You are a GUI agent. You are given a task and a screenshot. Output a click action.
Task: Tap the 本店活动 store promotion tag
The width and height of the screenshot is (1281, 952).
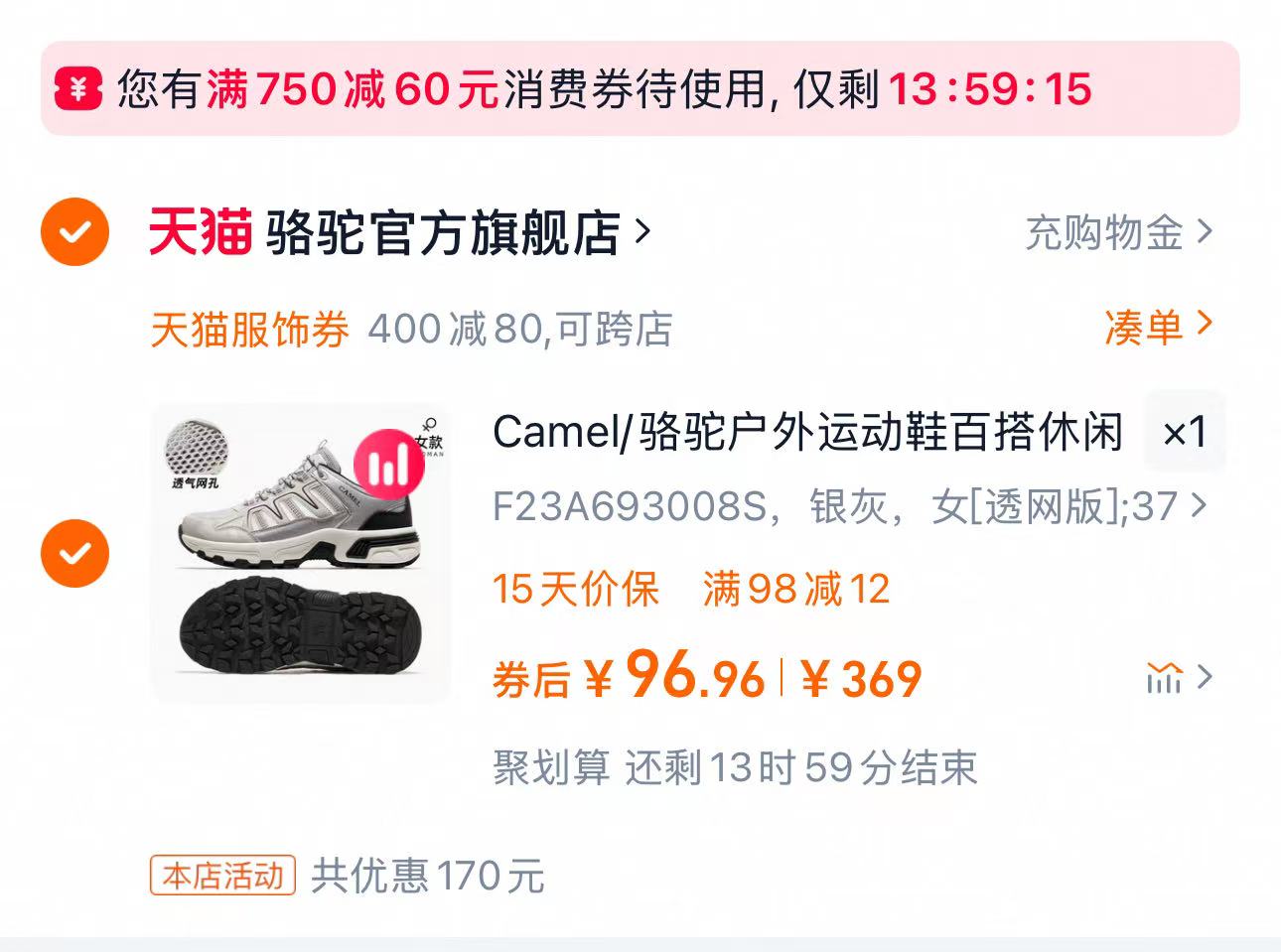(223, 876)
